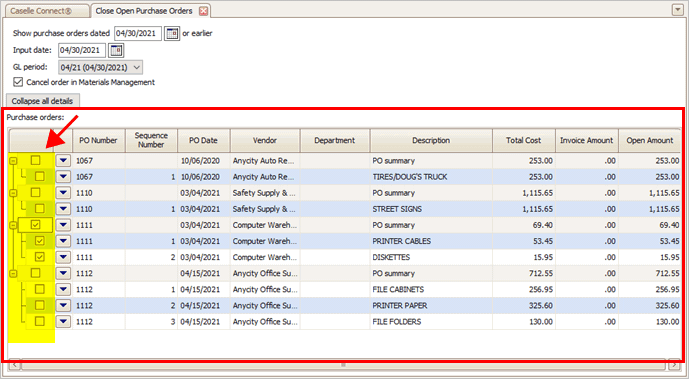
Task: Collapse the PO 1112 tree node
Action: pos(14,274)
